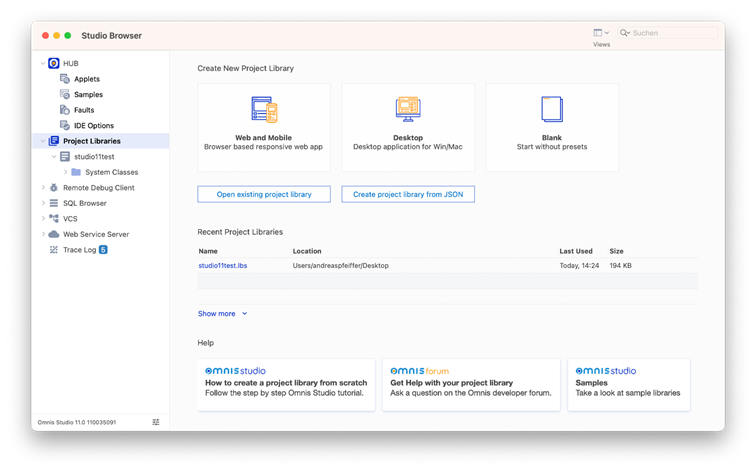The image size is (756, 472).
Task: Select the studio11test library icon
Action: coord(65,156)
